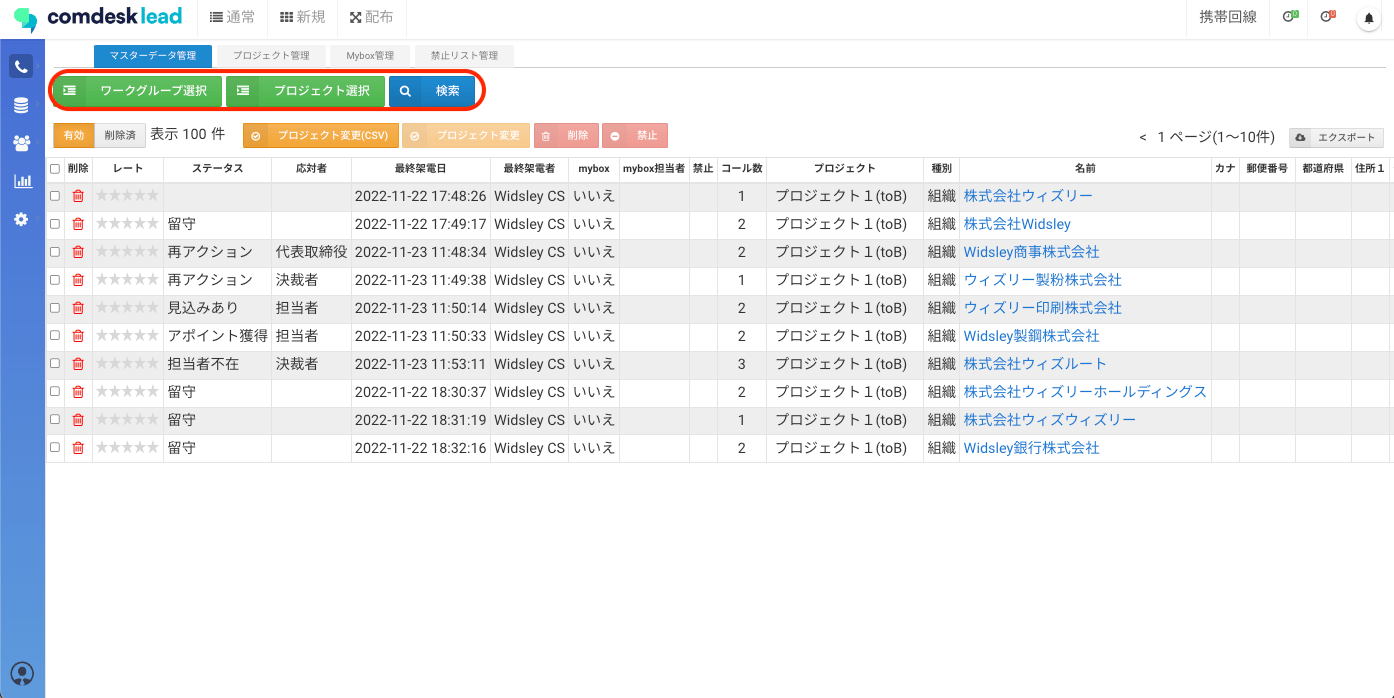The height and width of the screenshot is (698, 1394).
Task: Select the Mybox管理 tab
Action: click(x=370, y=56)
